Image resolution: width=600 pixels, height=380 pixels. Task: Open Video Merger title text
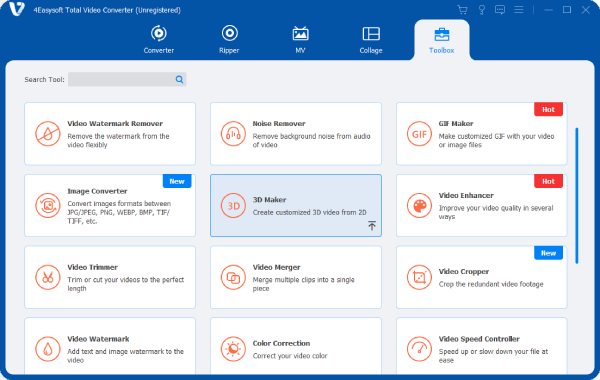276,267
